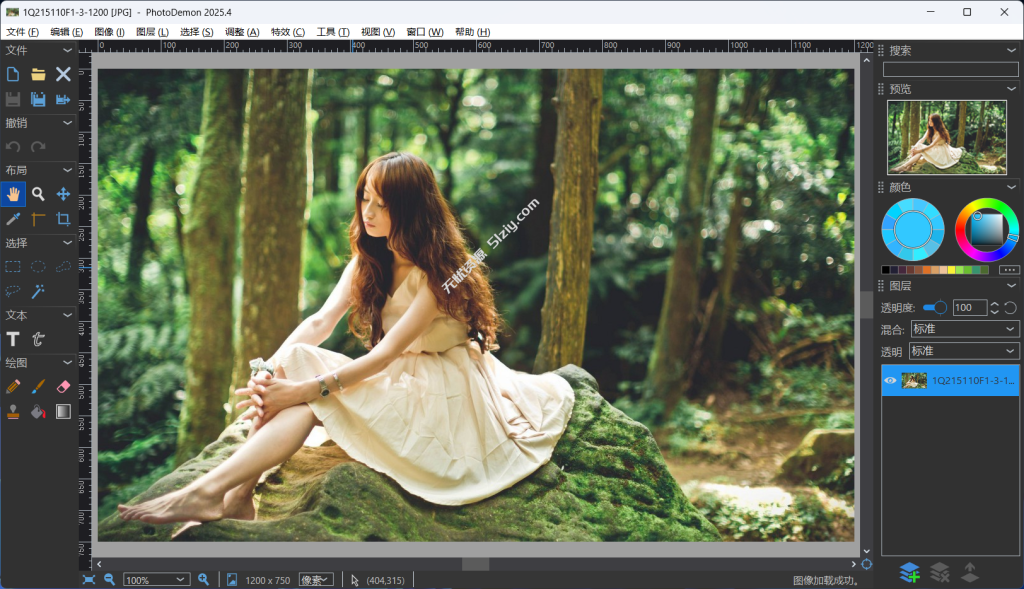
Task: Open the 图层 (Layer) menu
Action: (152, 32)
